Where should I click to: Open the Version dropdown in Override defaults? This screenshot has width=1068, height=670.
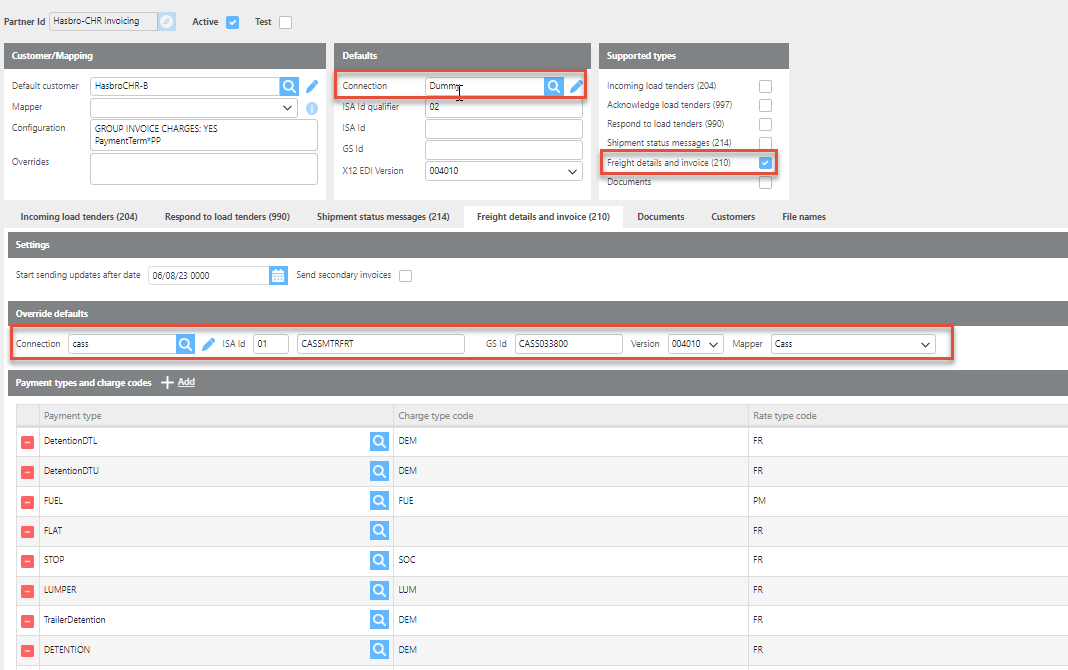point(695,344)
